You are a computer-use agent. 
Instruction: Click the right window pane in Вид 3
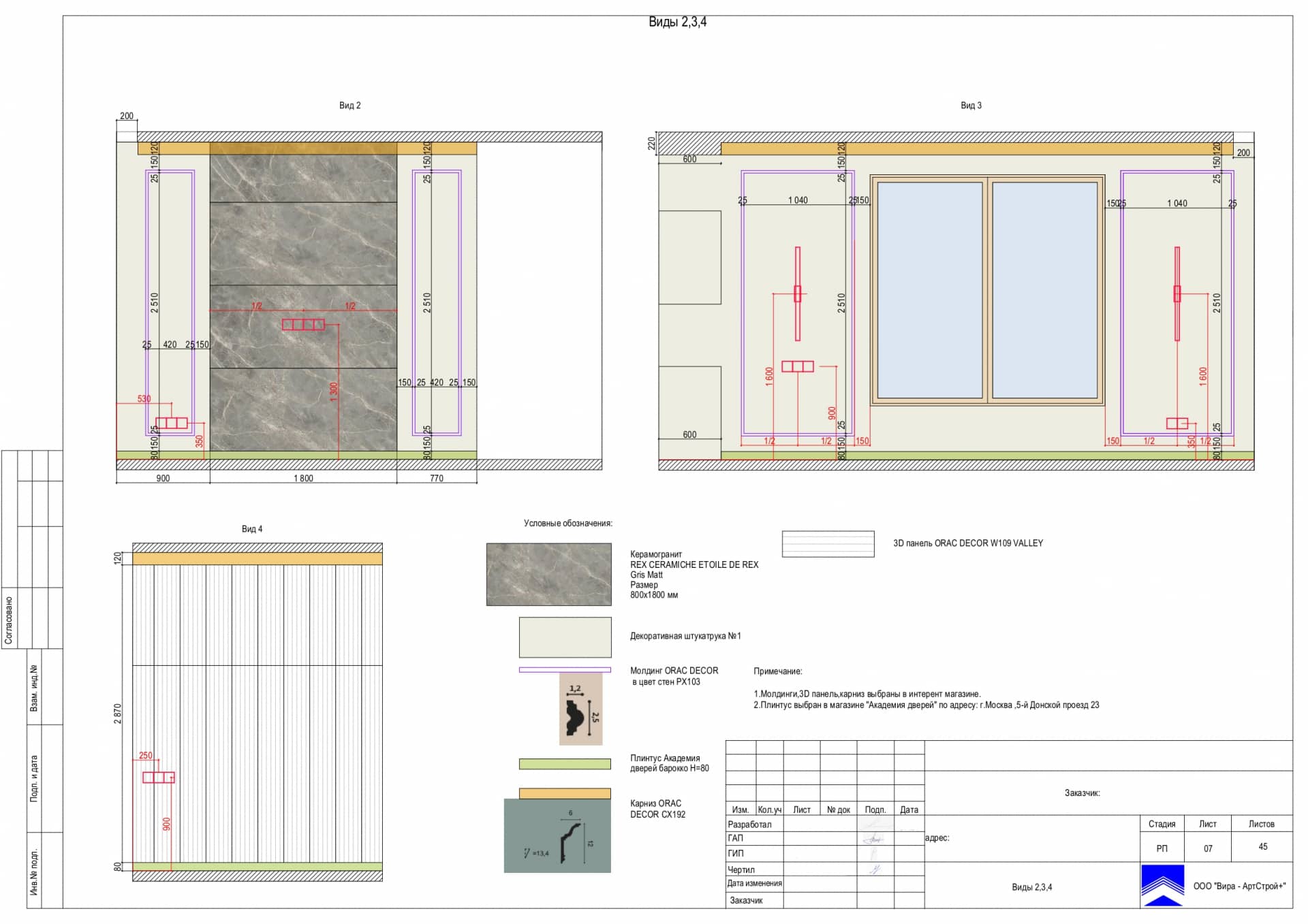[x=1045, y=290]
